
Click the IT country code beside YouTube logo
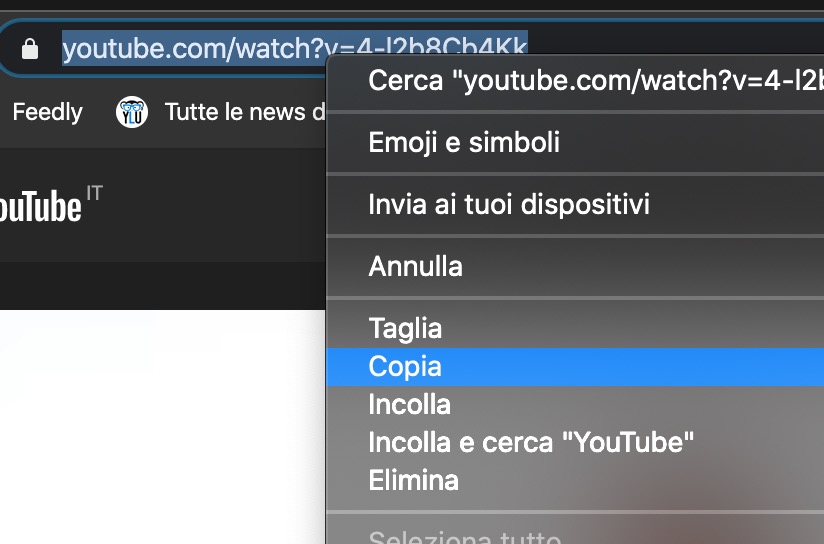pyautogui.click(x=95, y=192)
